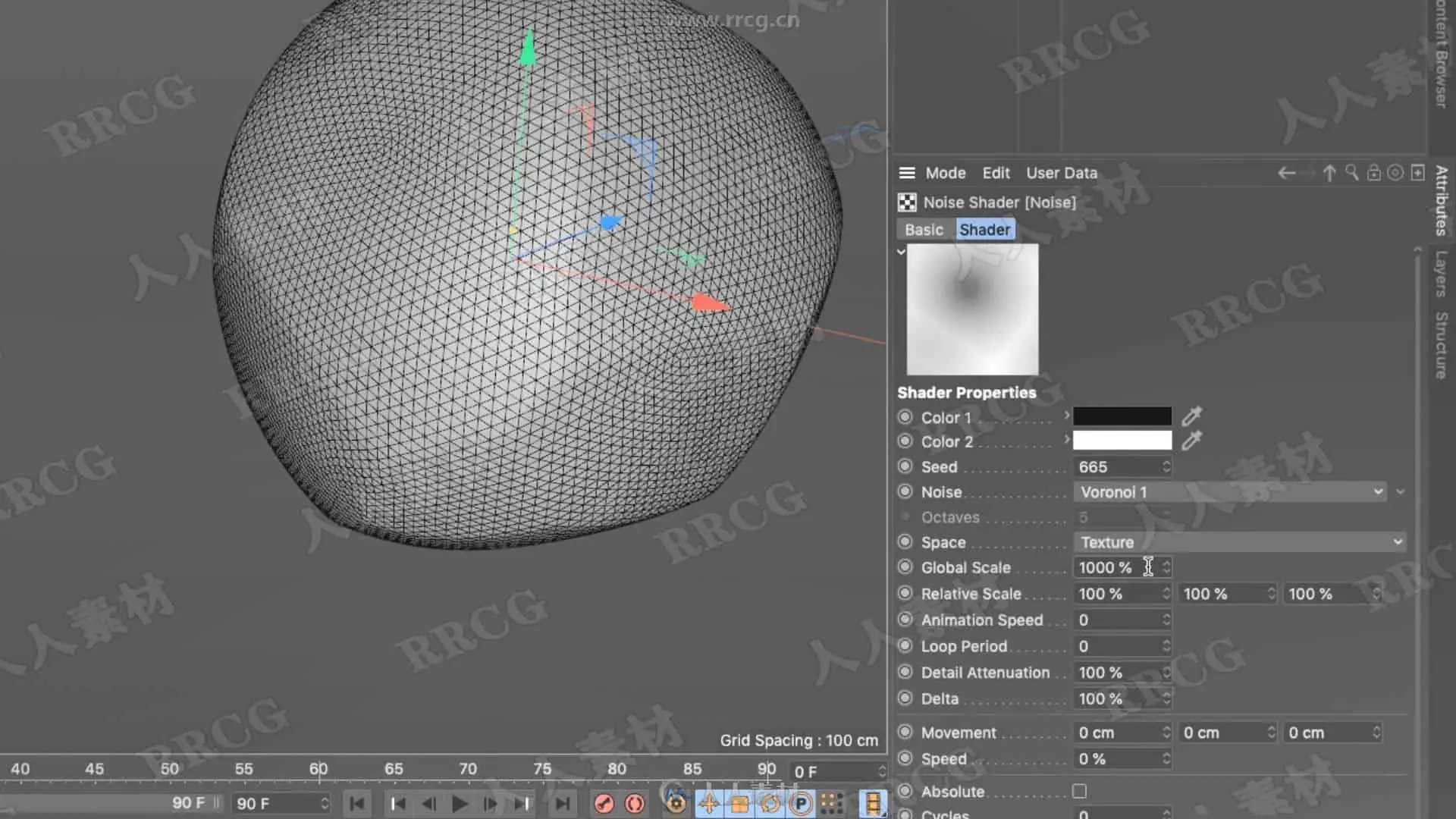Image resolution: width=1456 pixels, height=819 pixels.
Task: Expand the Color 2 sub-channels arrow
Action: [1066, 439]
